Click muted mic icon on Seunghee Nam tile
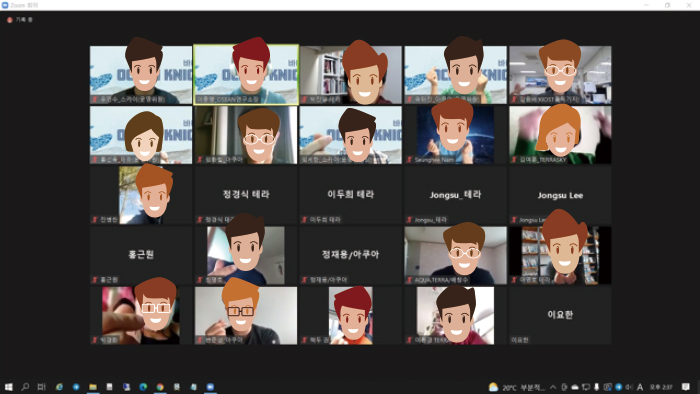 click(409, 159)
